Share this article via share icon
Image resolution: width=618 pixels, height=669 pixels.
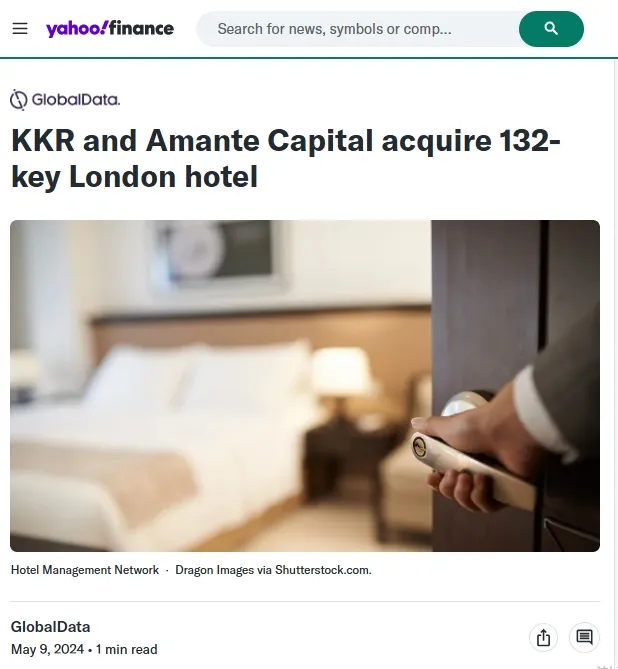(x=543, y=637)
